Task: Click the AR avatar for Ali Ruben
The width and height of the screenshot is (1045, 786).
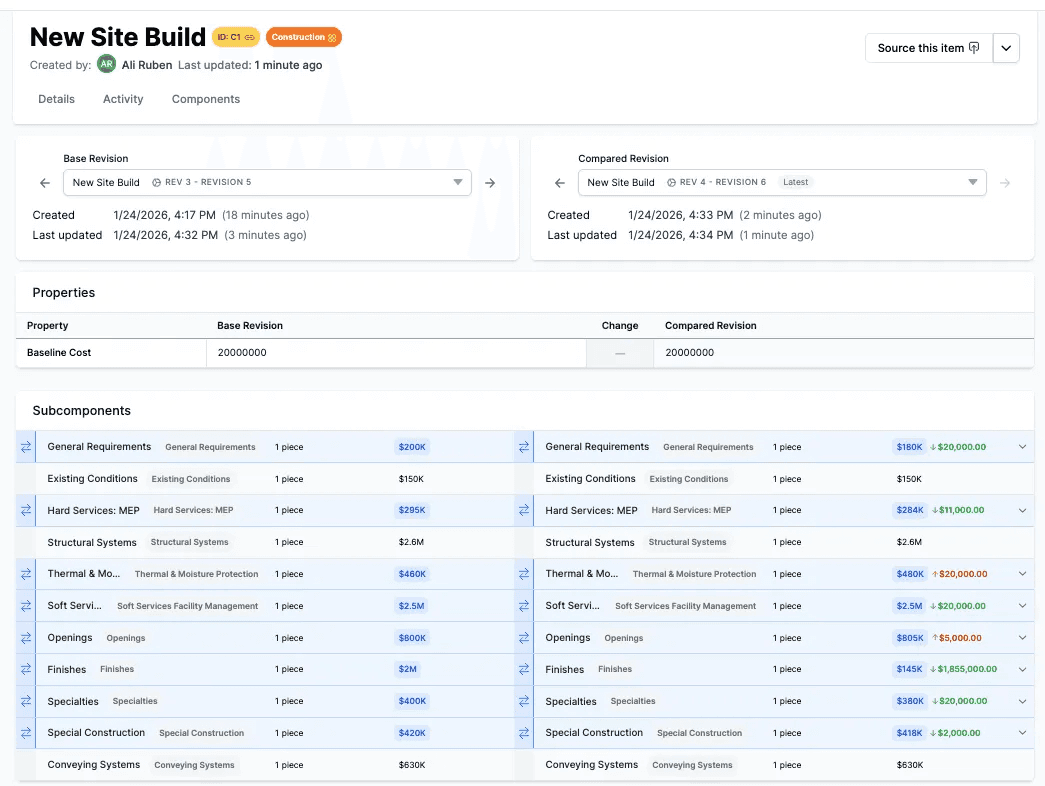Action: click(107, 64)
